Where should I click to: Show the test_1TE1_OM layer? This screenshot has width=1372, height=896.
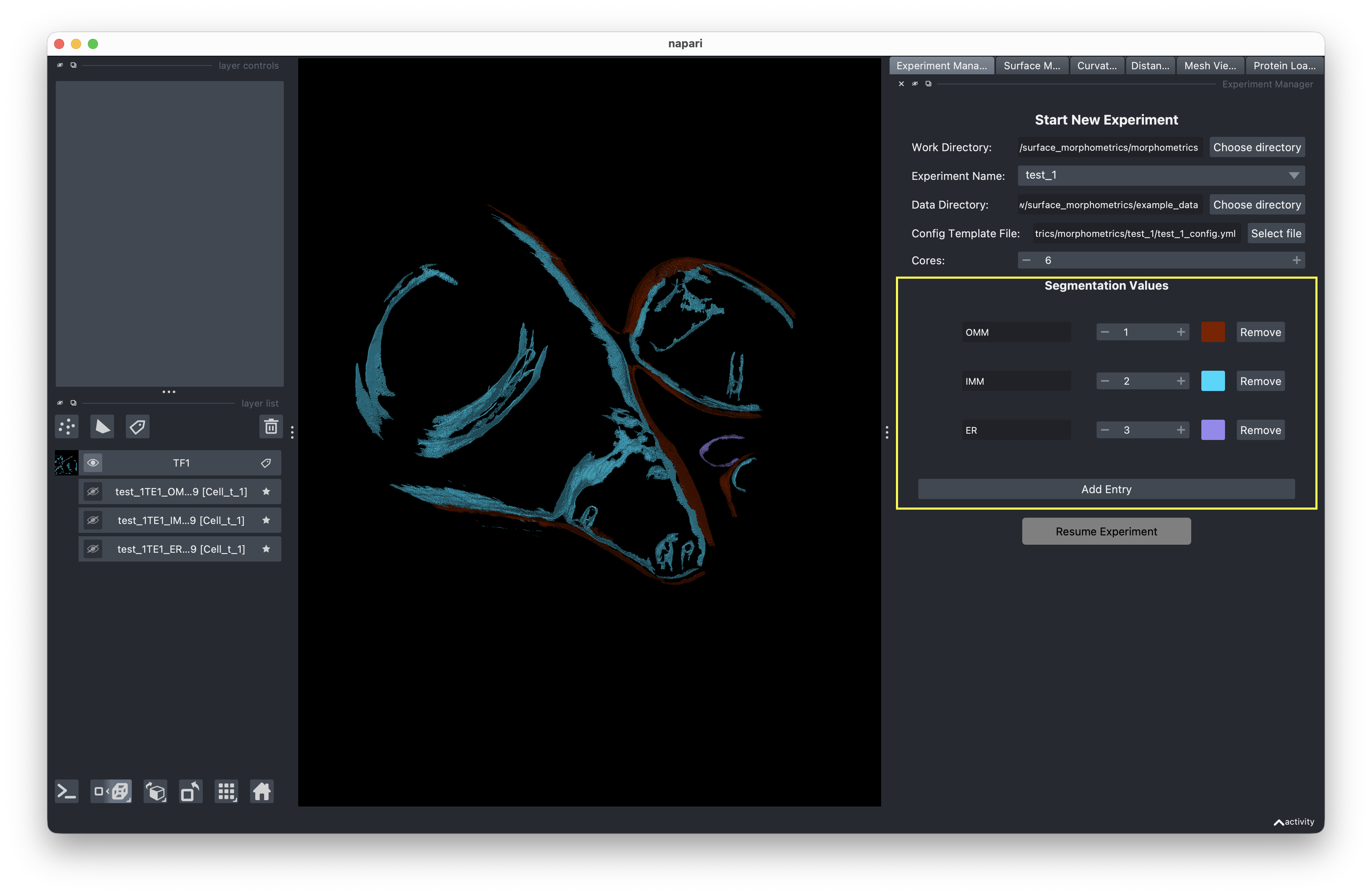[93, 491]
